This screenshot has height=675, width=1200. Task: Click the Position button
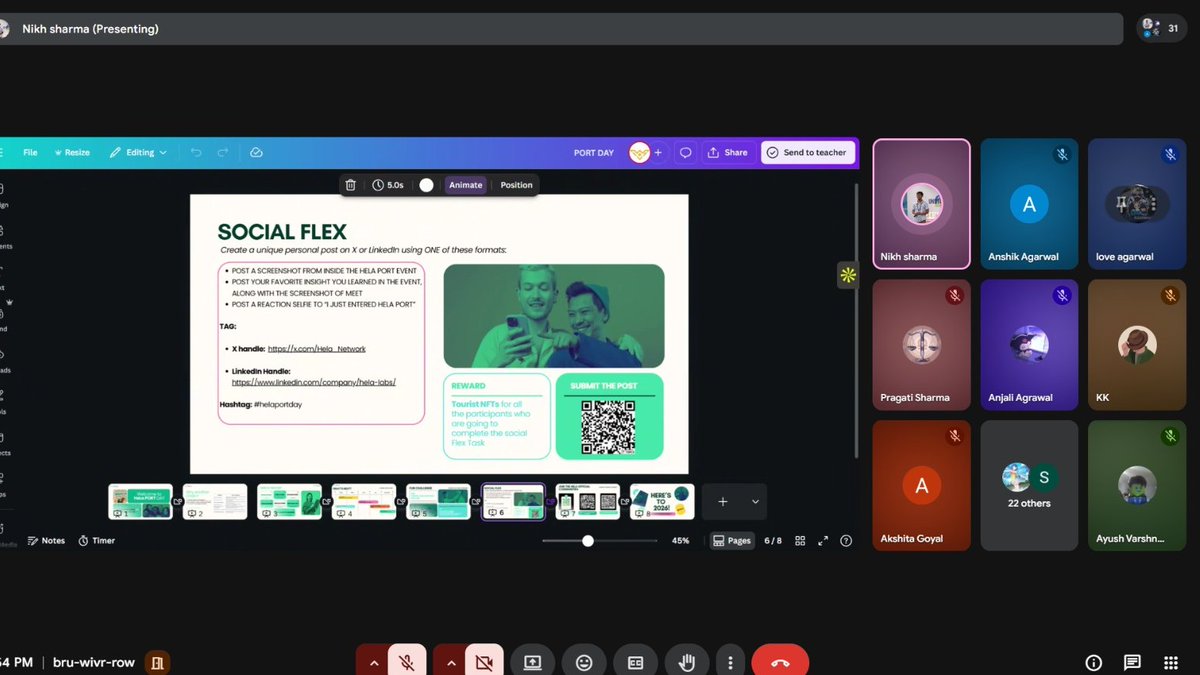coord(516,185)
